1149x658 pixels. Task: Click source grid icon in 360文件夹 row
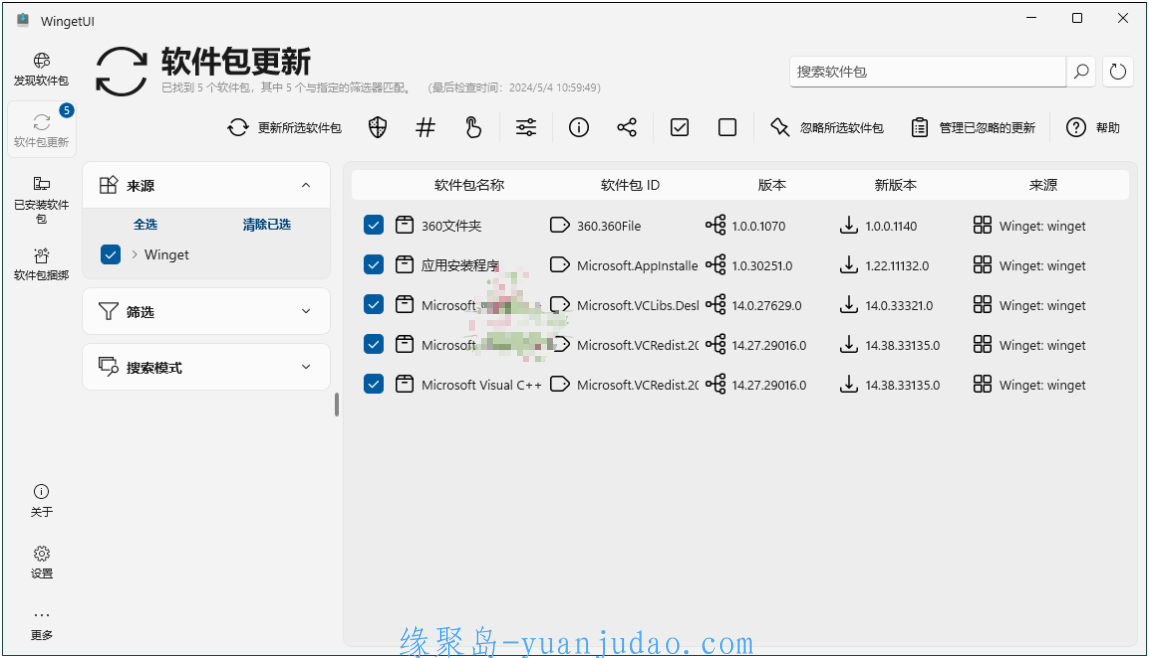pos(982,225)
